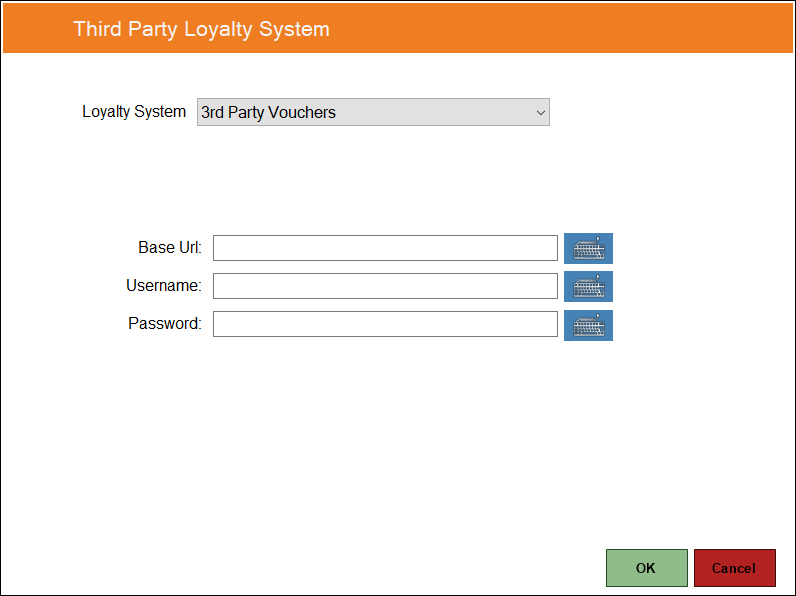Click the 'Username:' label

[x=164, y=285]
